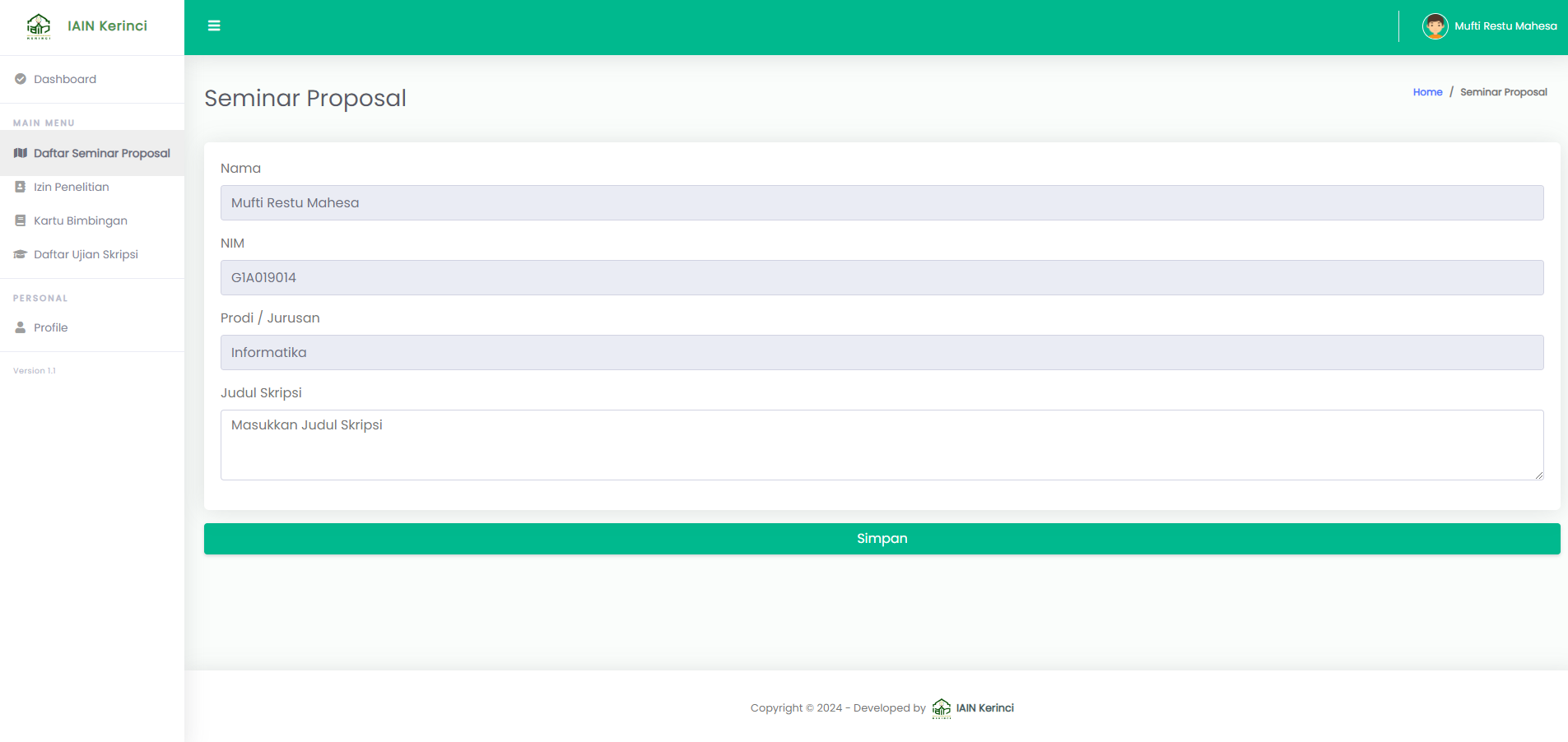This screenshot has height=742, width=1568.
Task: Click the Seminar Proposal breadcrumb text
Action: coord(1504,92)
